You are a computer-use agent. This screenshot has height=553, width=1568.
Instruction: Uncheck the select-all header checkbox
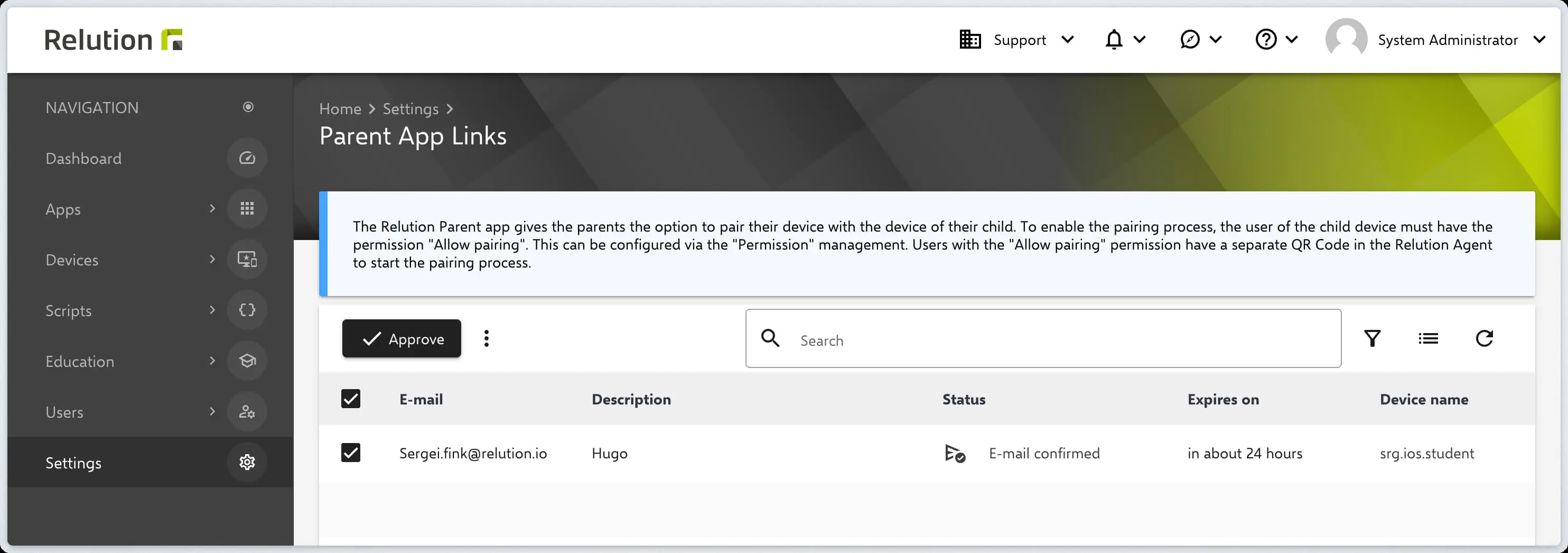(351, 400)
